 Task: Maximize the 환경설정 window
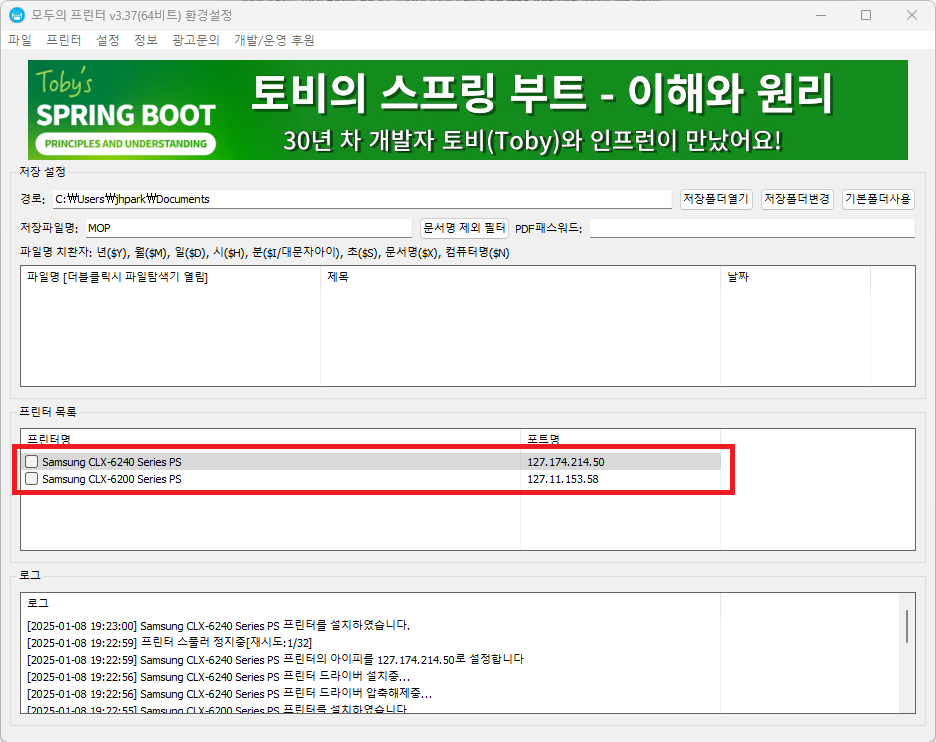click(x=866, y=15)
